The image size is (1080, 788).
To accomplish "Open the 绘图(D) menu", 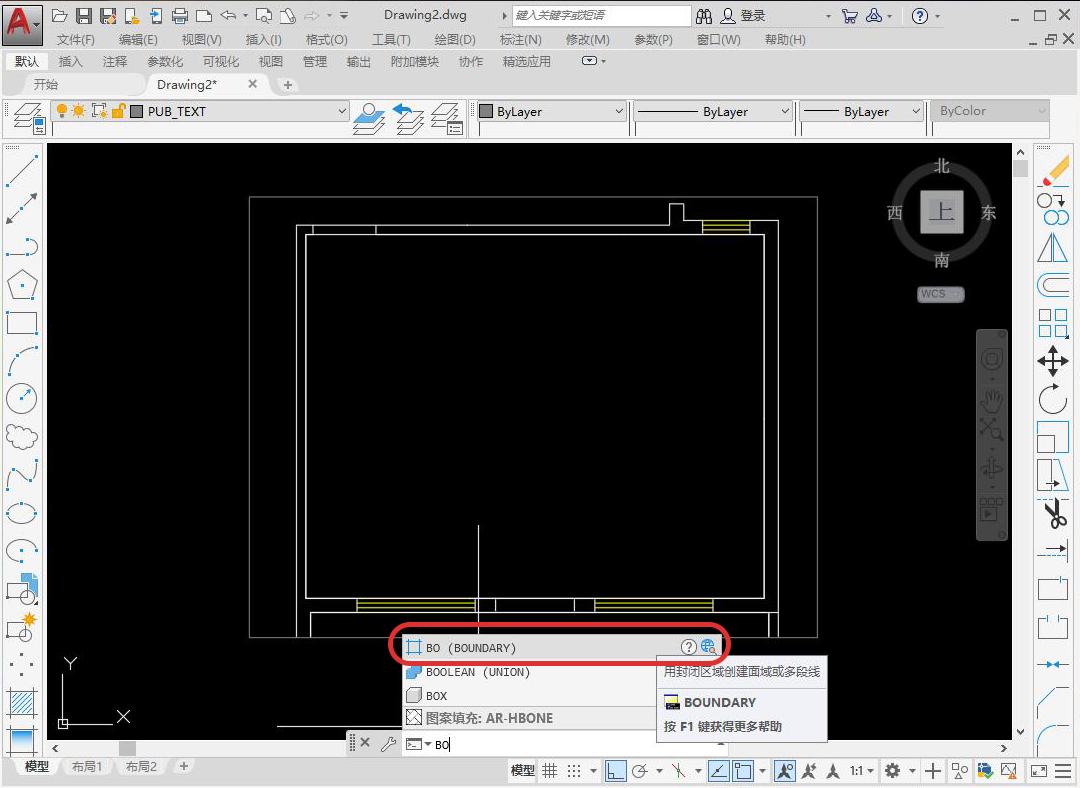I will point(455,40).
